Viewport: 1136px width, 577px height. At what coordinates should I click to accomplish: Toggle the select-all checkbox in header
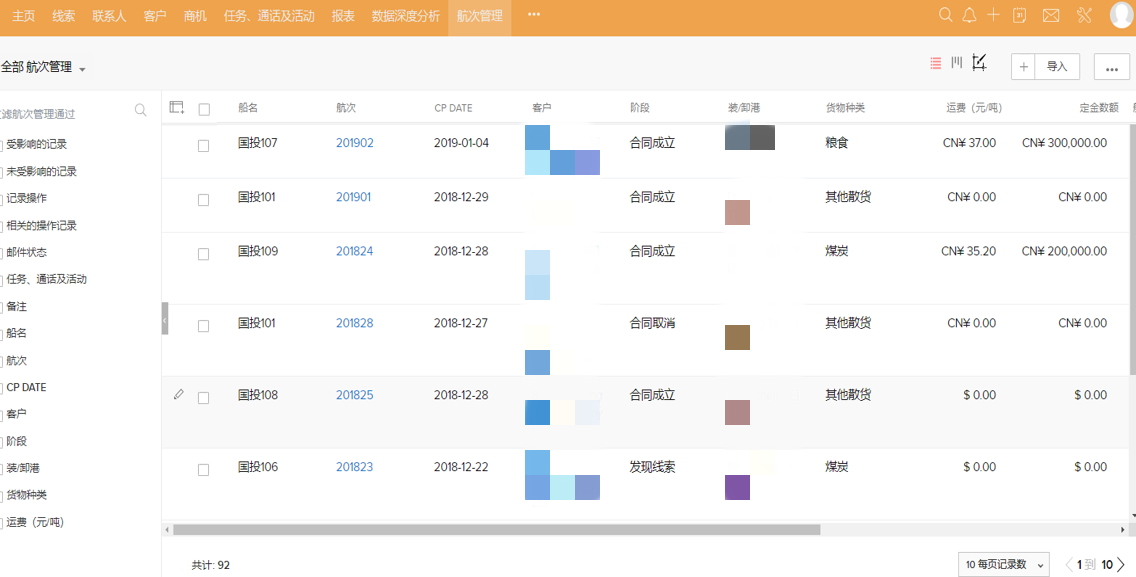(x=204, y=109)
